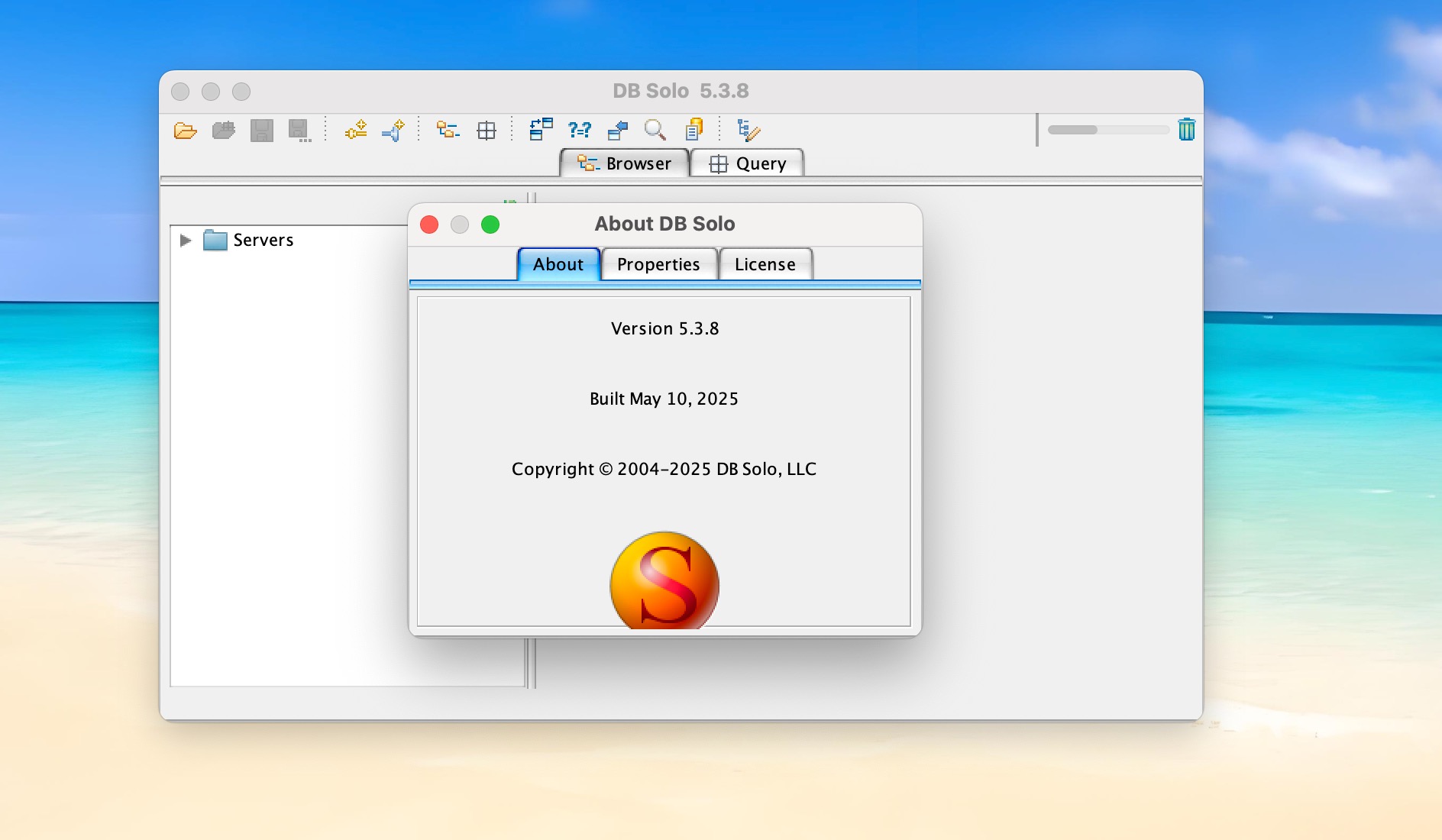Click the grayed open-table folder icon
Viewport: 1442px width, 840px height.
coord(223,131)
